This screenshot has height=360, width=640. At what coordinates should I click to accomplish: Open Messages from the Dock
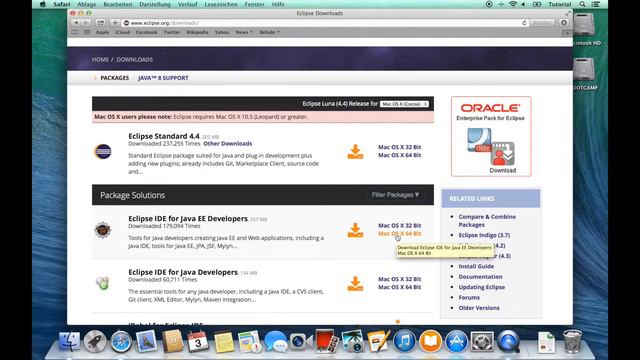tap(275, 341)
